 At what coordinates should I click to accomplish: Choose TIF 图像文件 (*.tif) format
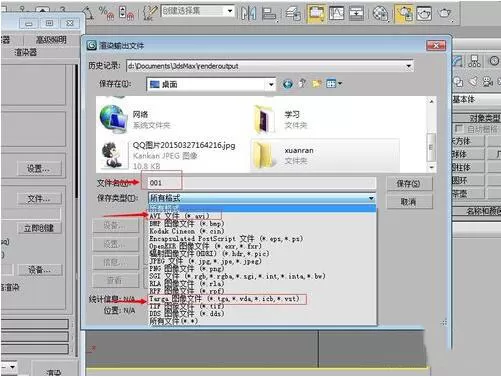(186, 306)
